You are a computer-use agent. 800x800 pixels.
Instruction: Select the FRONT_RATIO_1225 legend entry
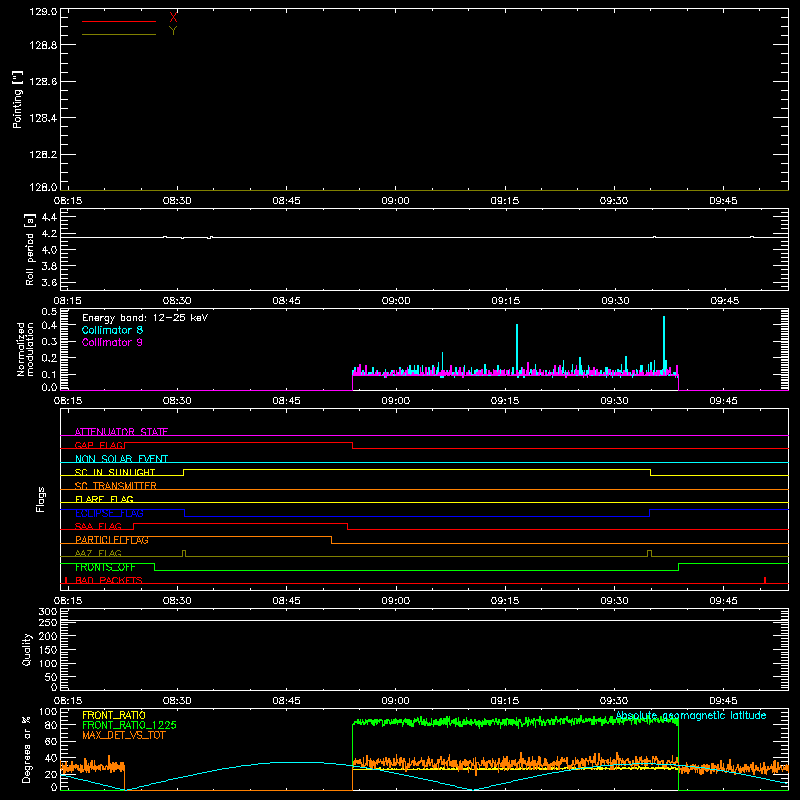pyautogui.click(x=129, y=725)
